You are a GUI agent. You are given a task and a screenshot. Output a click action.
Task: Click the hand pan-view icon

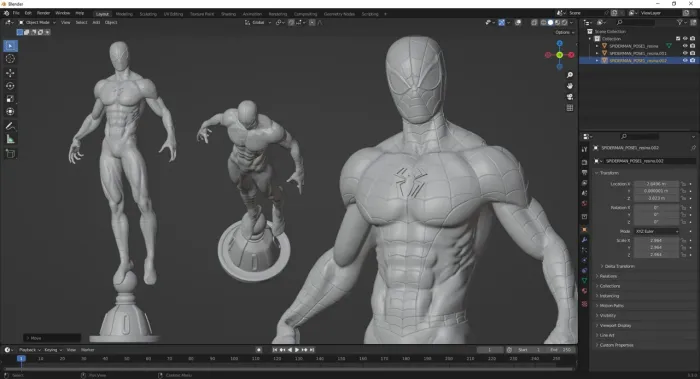pyautogui.click(x=570, y=86)
